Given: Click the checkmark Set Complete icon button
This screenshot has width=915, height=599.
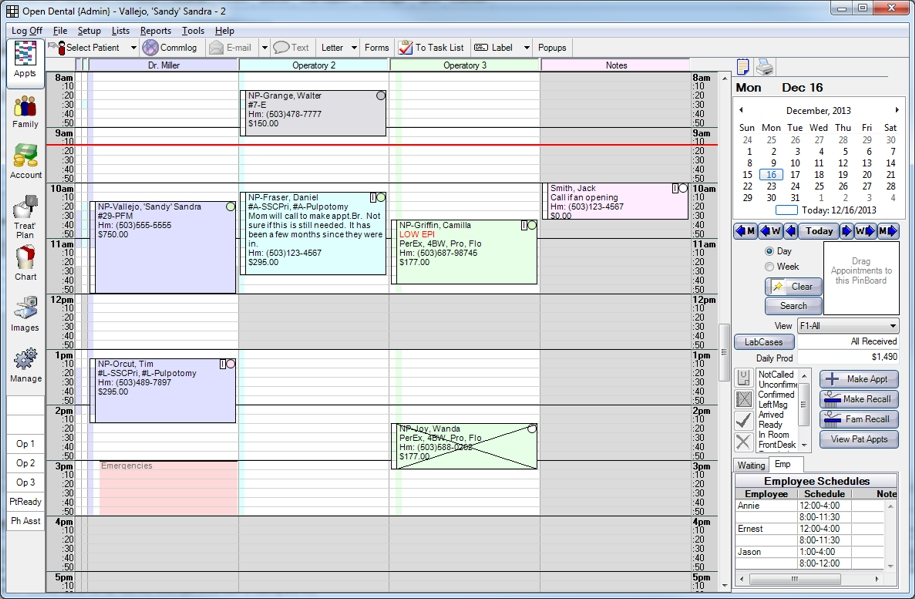Looking at the screenshot, I should pos(743,420).
